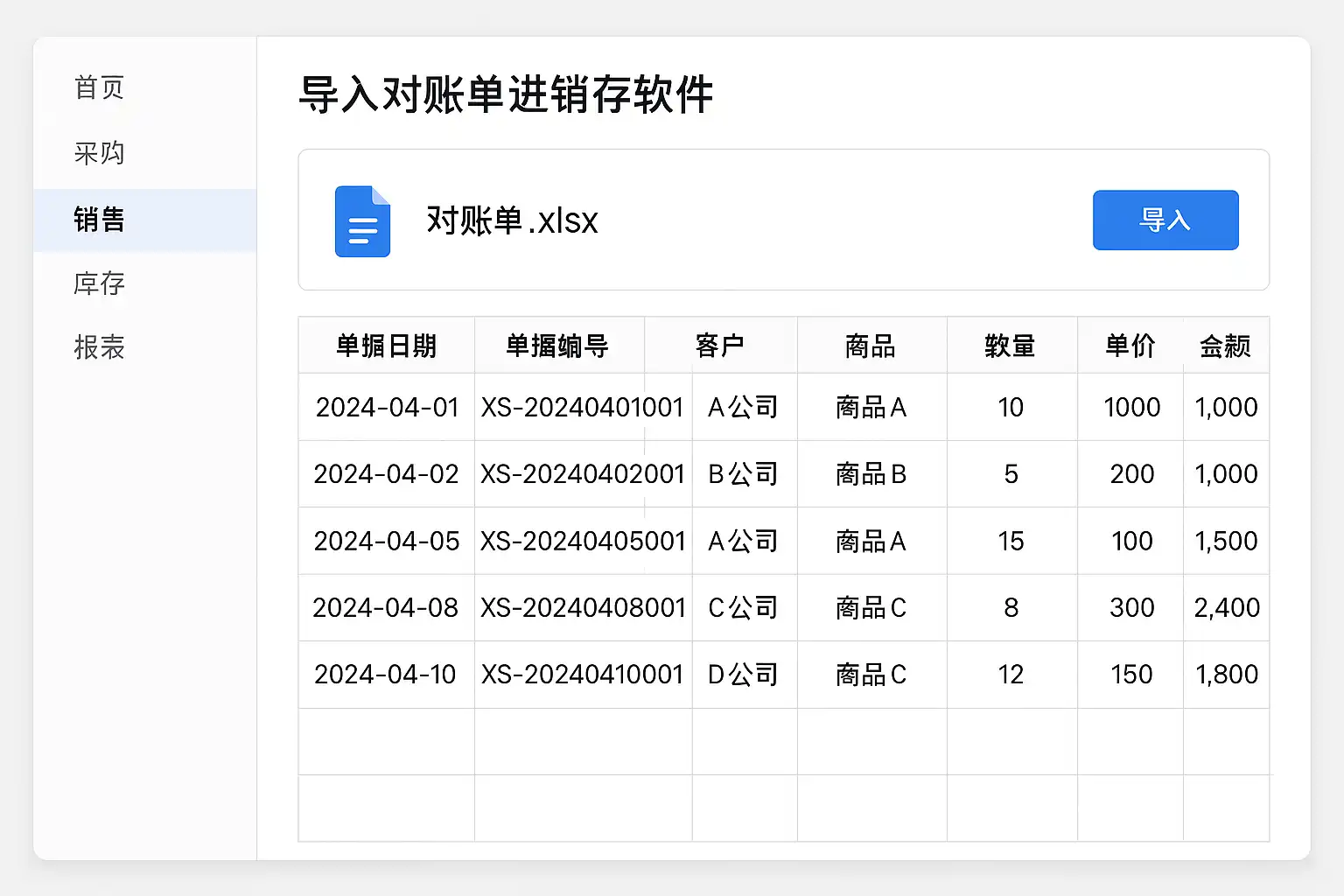Viewport: 1344px width, 896px height.
Task: Click the 商品 column header
Action: pyautogui.click(x=871, y=346)
